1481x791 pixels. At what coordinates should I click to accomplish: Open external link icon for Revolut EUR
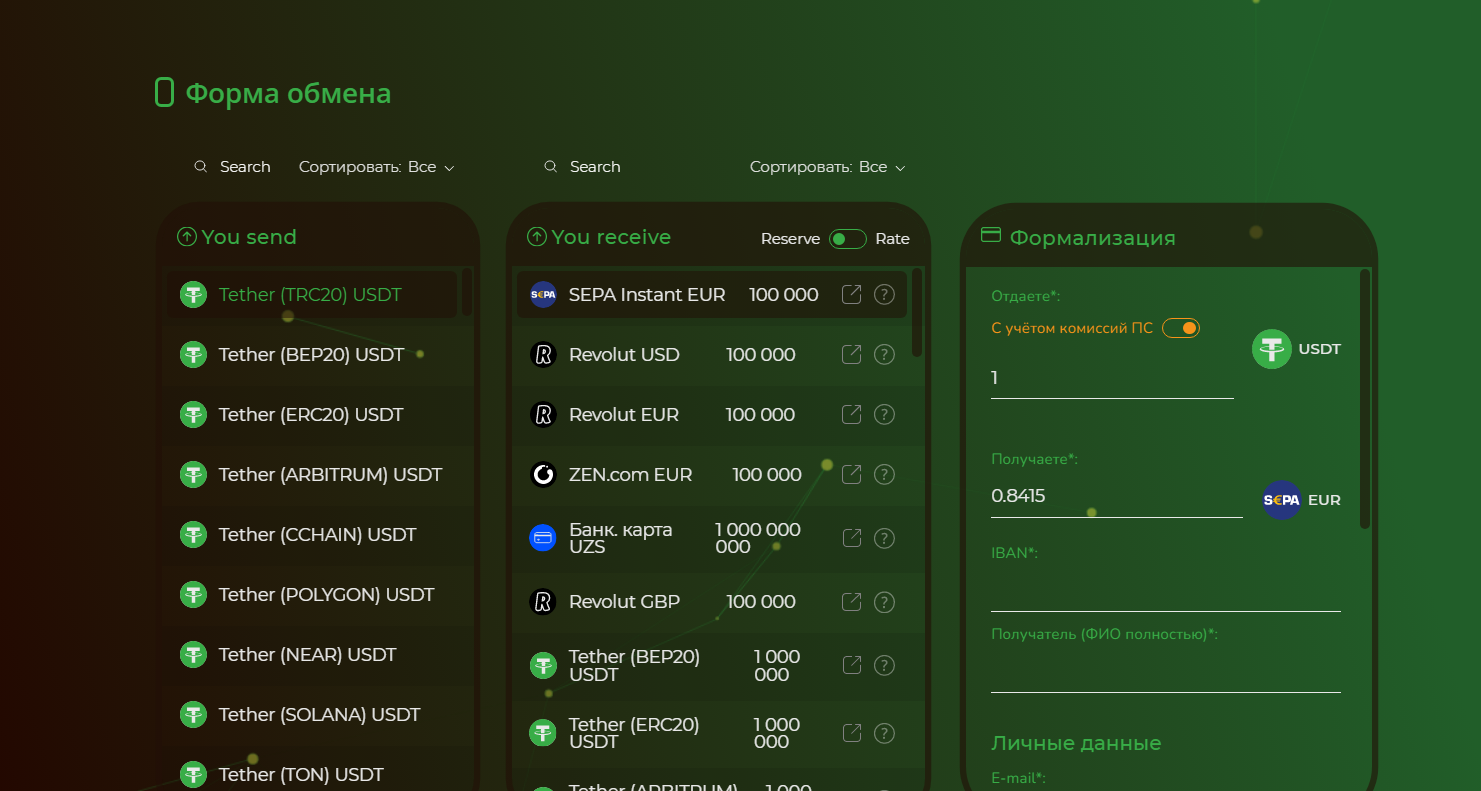pos(851,414)
